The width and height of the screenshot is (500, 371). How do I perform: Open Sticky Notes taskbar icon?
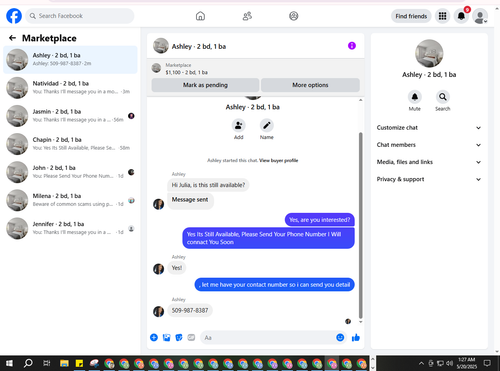click(x=79, y=363)
